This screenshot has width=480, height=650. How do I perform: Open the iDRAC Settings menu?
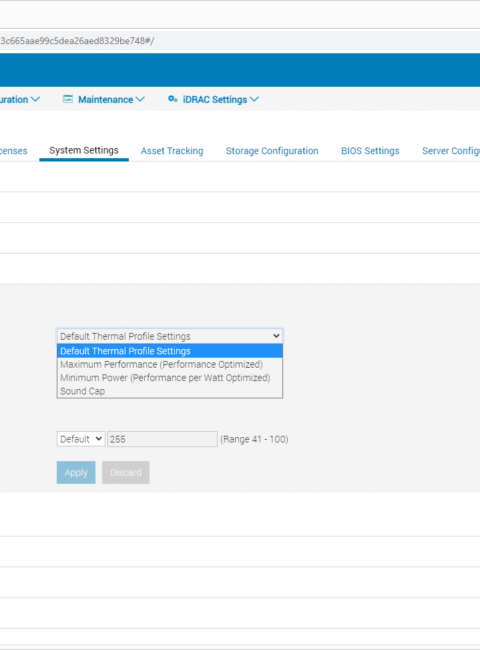click(x=213, y=99)
